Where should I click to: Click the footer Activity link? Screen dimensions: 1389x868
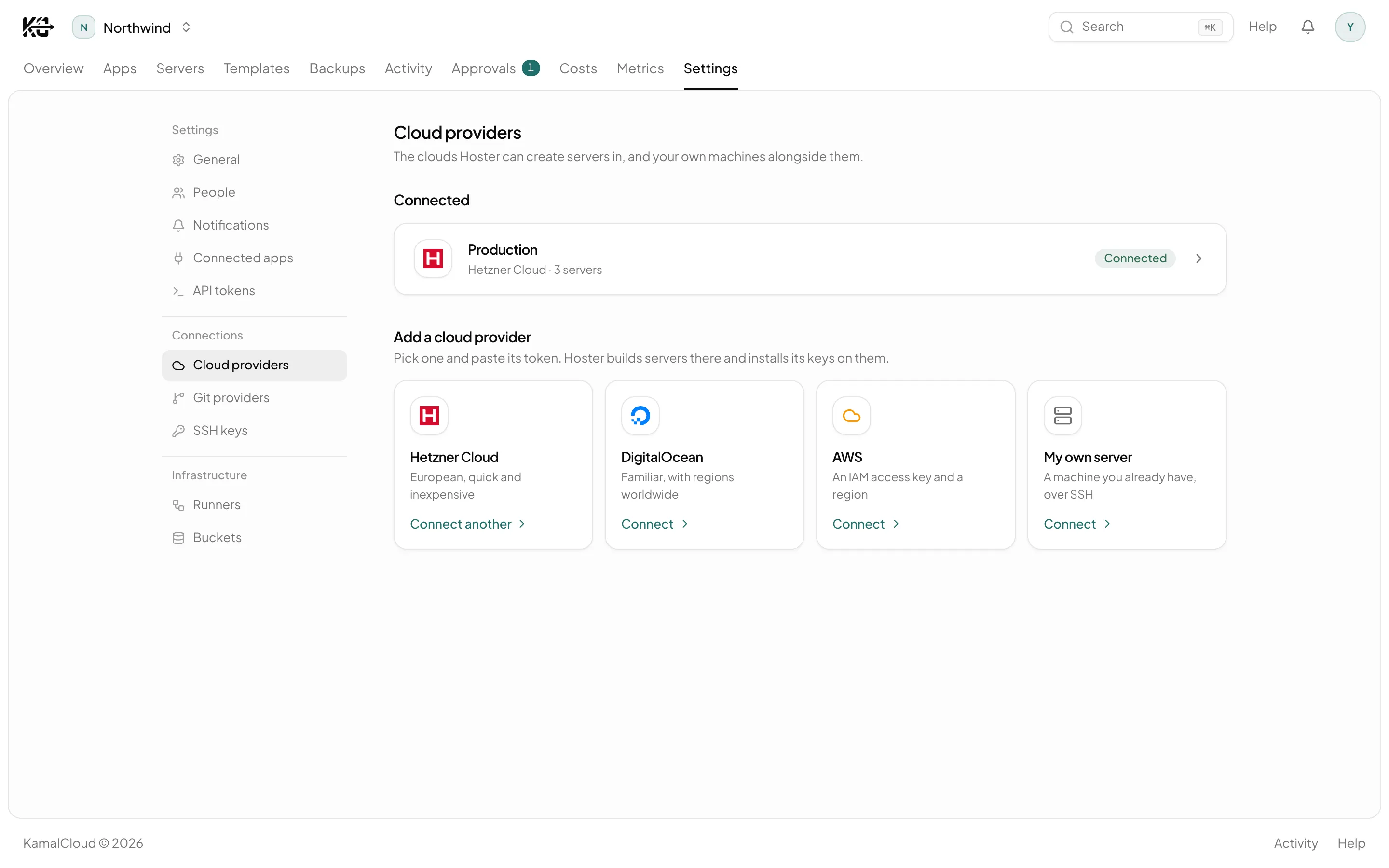pyautogui.click(x=1295, y=843)
